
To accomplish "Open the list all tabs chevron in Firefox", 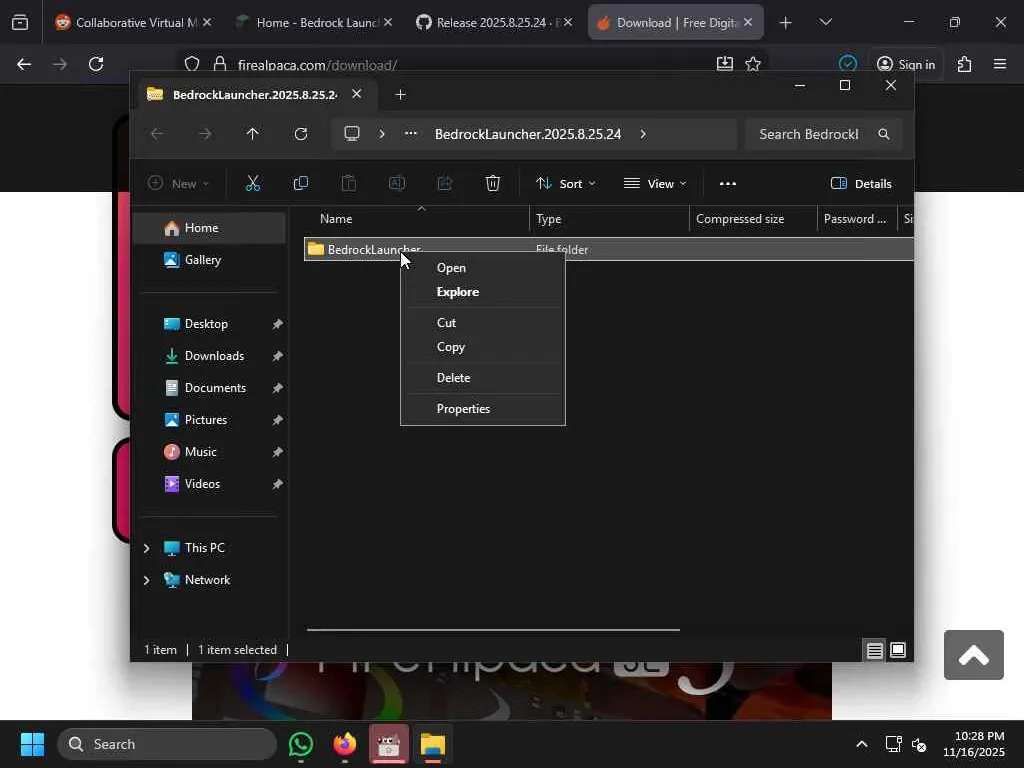I will tap(825, 22).
